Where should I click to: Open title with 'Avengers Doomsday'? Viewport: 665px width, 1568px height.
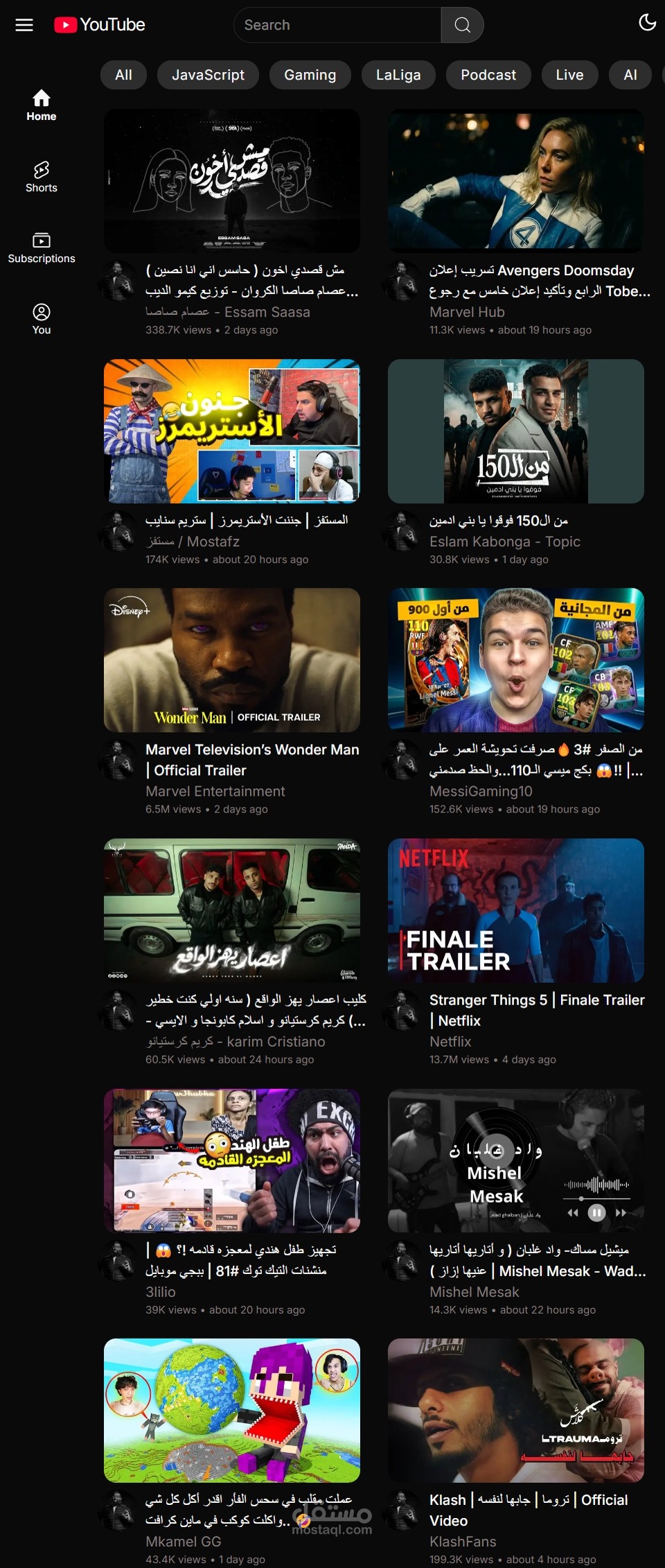pyautogui.click(x=540, y=281)
